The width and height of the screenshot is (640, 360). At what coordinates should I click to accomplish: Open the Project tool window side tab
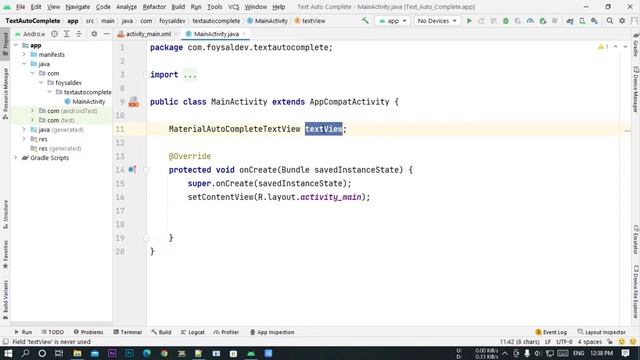point(5,44)
